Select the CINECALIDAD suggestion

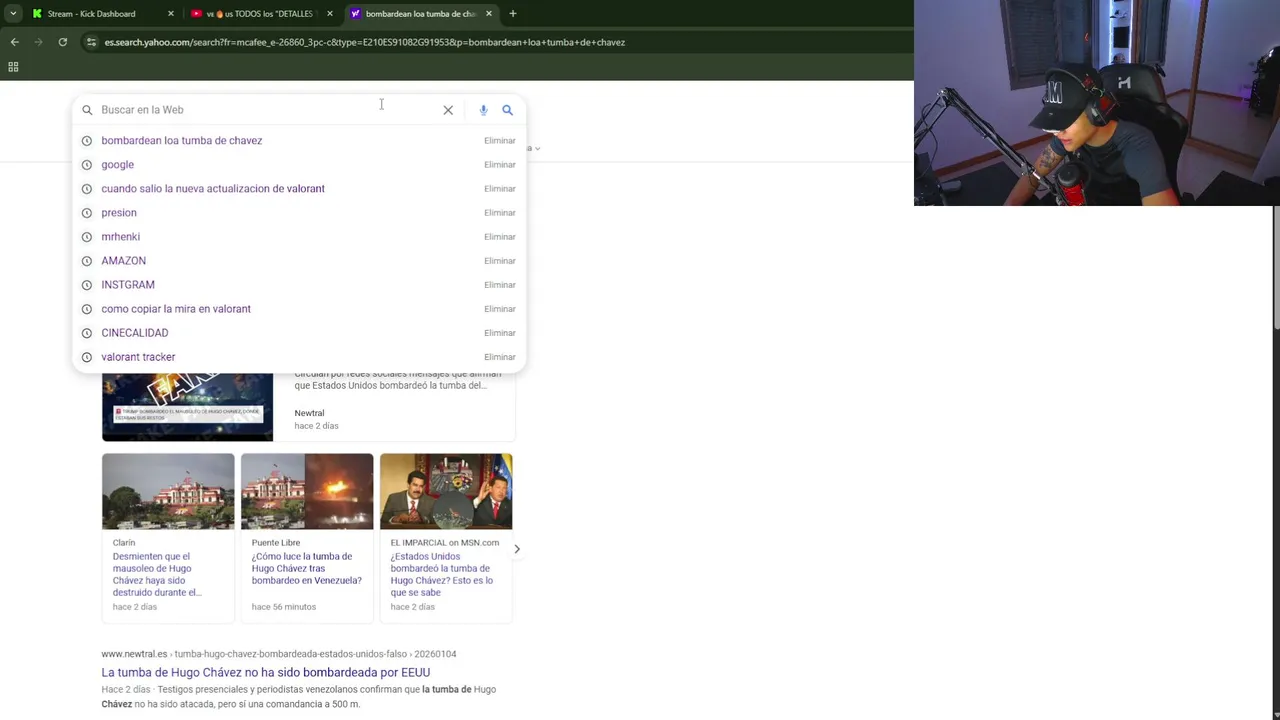(134, 333)
